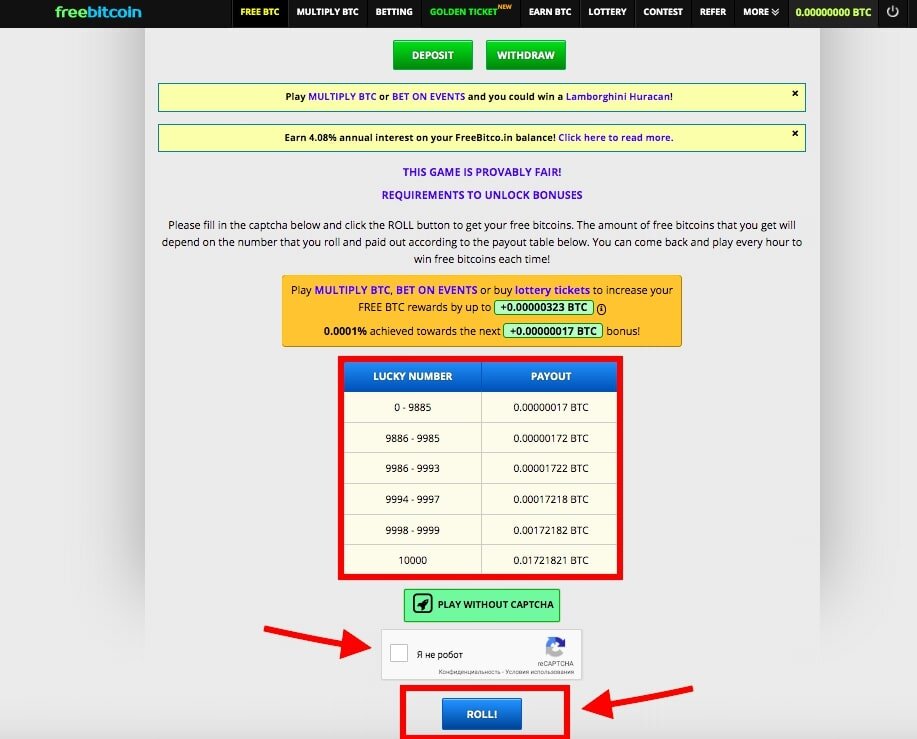Click the "10000" lucky number cell
Image resolution: width=917 pixels, height=739 pixels.
click(412, 560)
